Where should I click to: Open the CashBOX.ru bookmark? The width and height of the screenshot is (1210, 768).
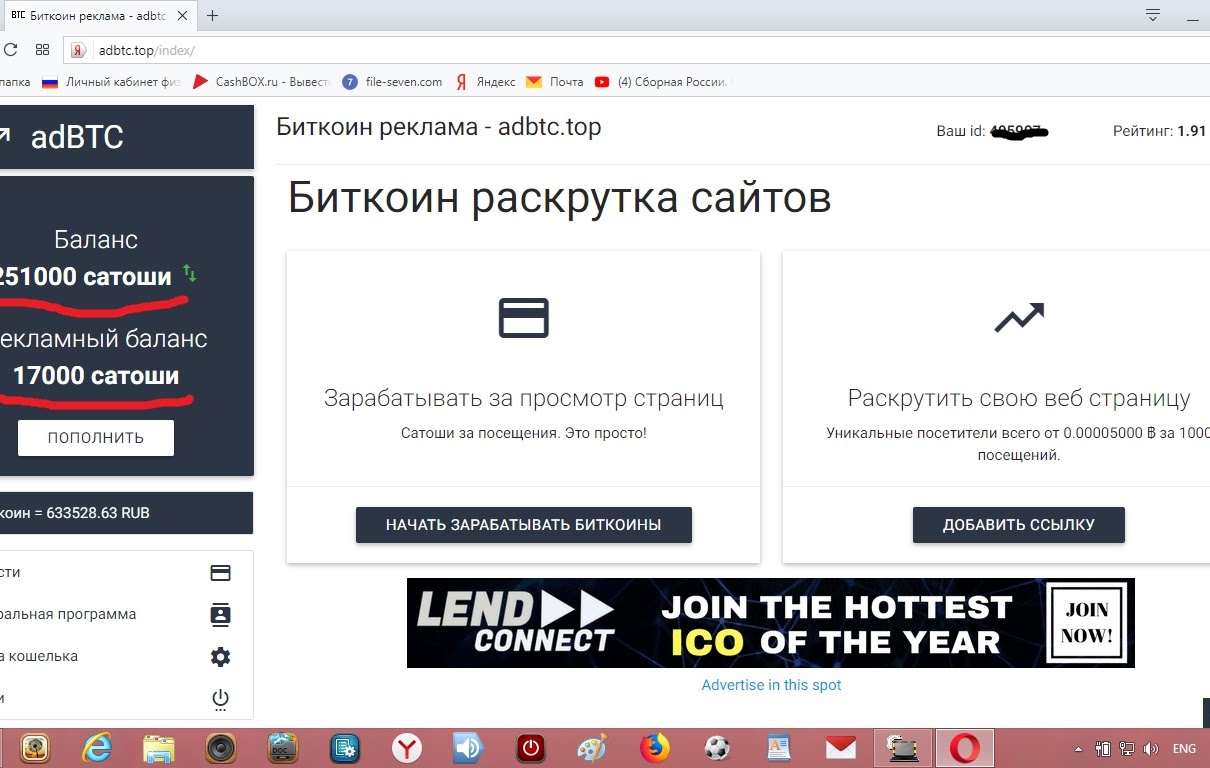click(x=259, y=82)
